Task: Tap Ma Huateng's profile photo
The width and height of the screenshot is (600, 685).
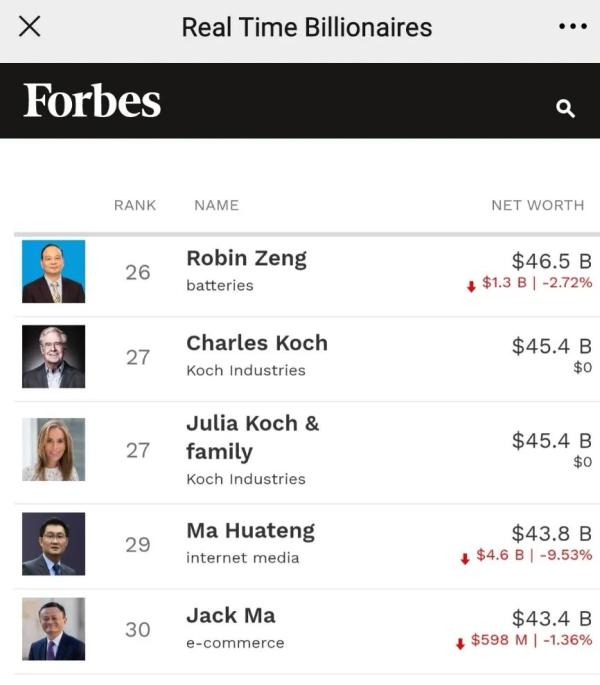Action: point(54,544)
